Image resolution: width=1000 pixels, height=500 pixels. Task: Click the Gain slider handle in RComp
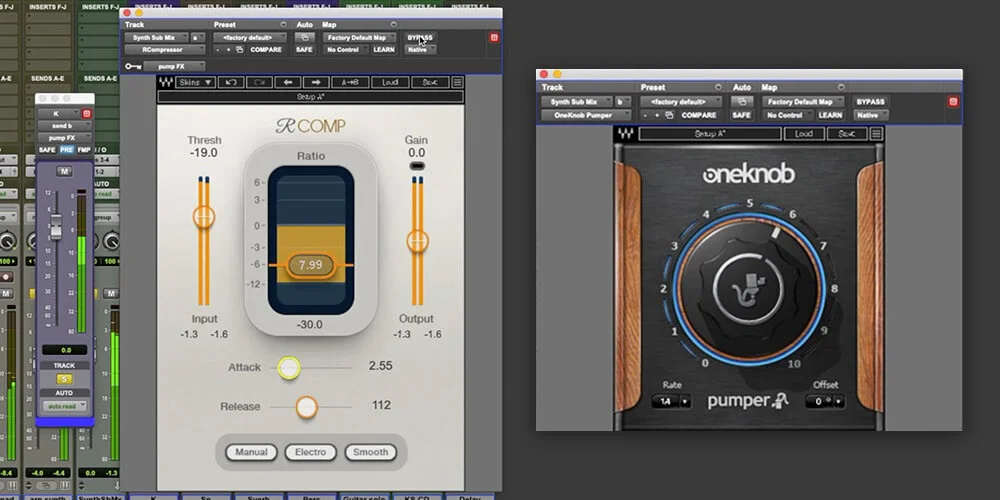tap(418, 241)
